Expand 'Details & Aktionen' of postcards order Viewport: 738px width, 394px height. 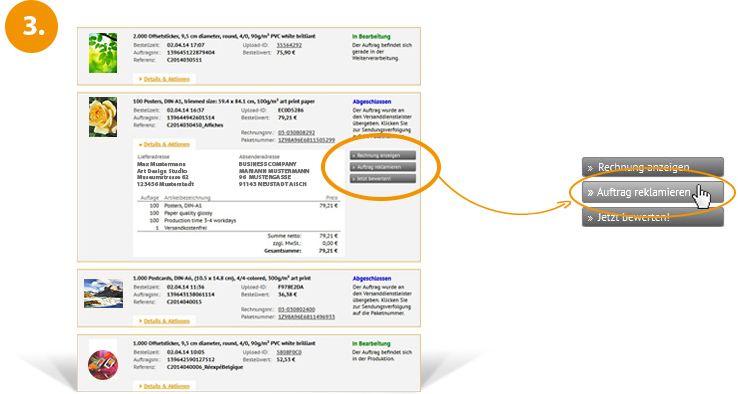coord(166,321)
